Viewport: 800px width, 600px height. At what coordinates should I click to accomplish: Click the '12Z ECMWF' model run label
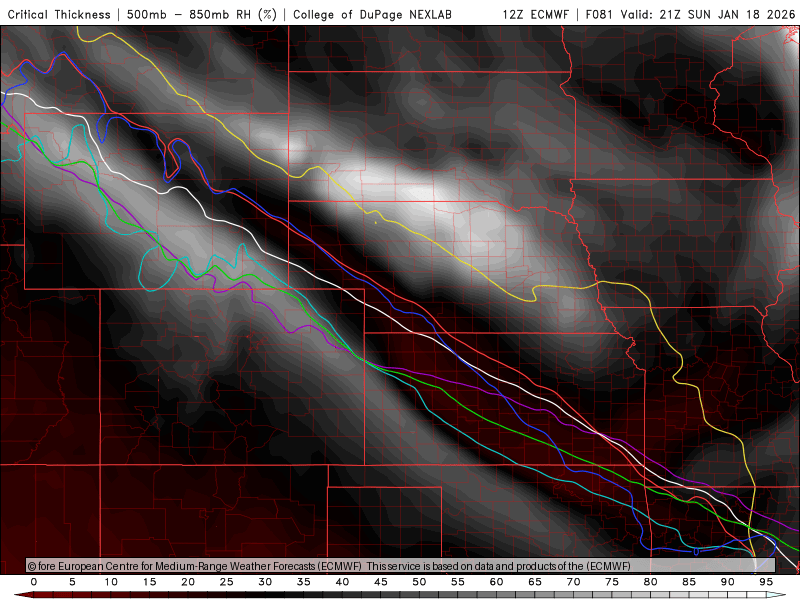pos(535,14)
